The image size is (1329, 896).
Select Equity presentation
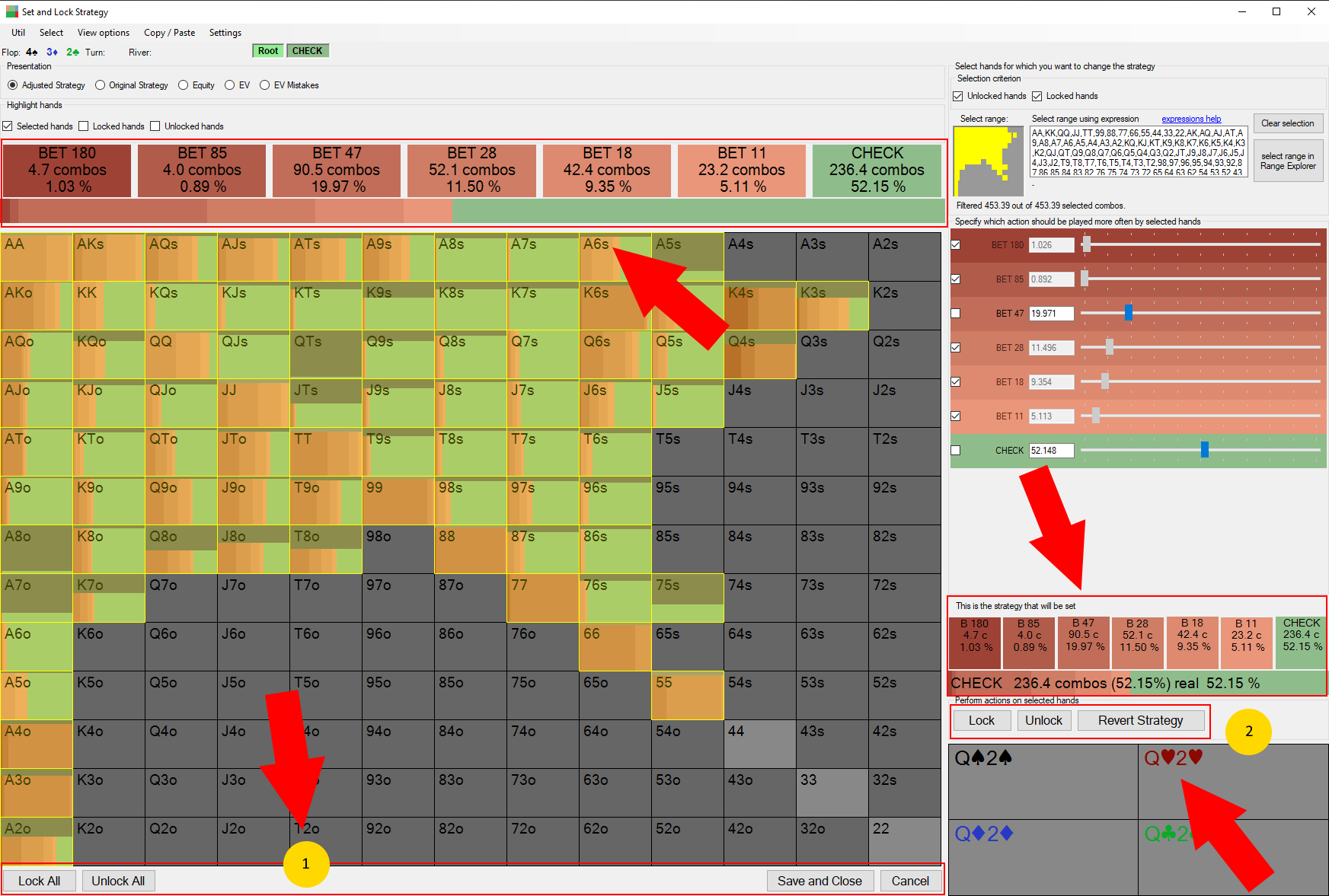point(196,85)
